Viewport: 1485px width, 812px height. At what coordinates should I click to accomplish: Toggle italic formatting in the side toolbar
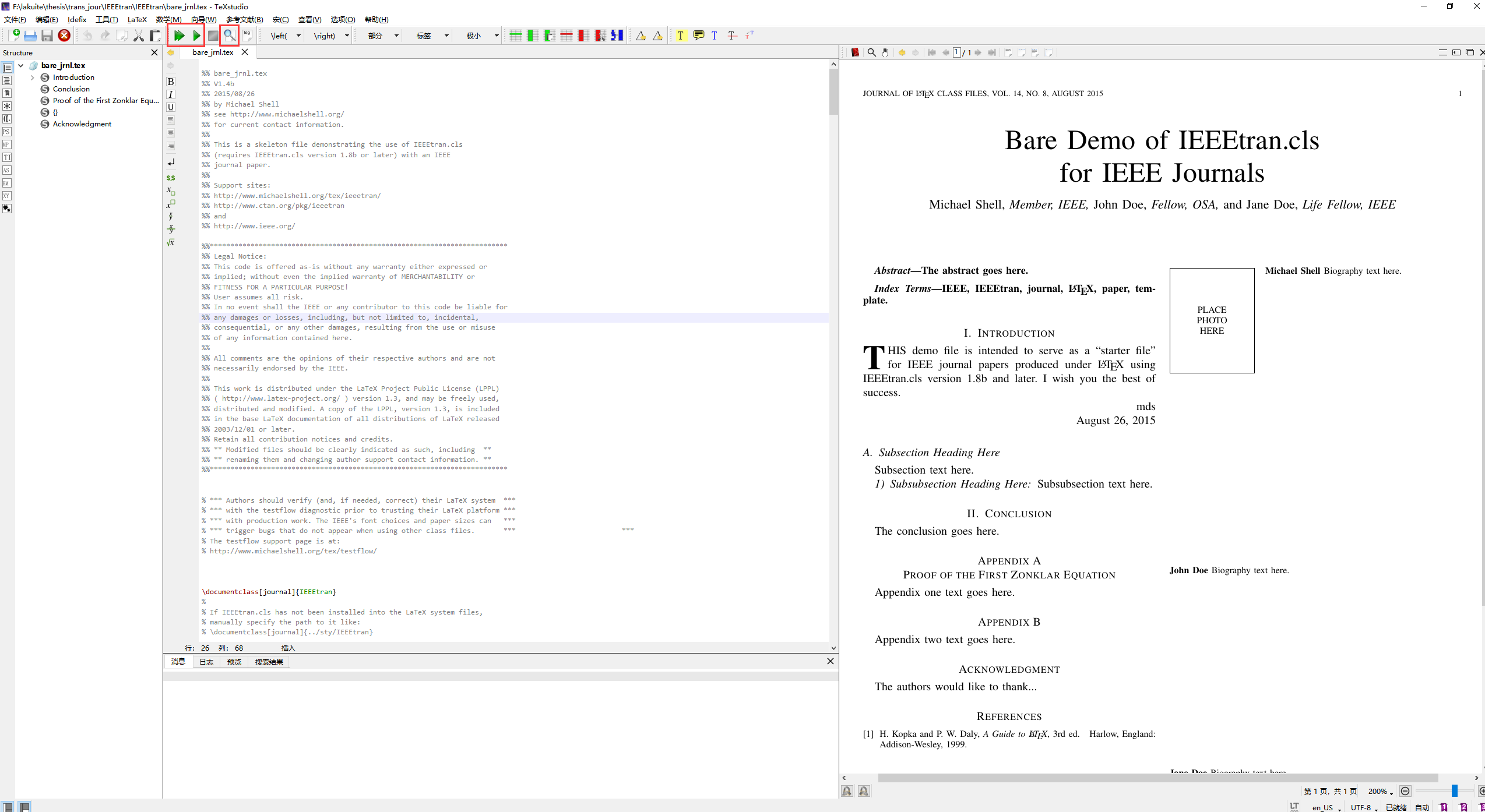171,94
